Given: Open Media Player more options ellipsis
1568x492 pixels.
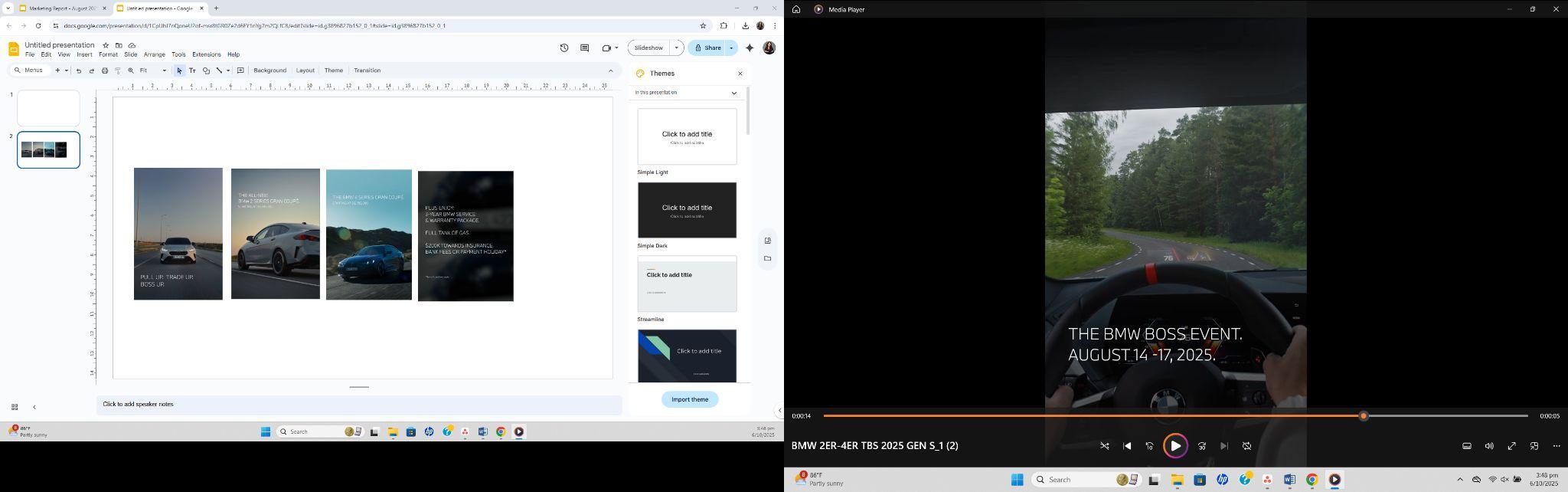Looking at the screenshot, I should click(1557, 446).
